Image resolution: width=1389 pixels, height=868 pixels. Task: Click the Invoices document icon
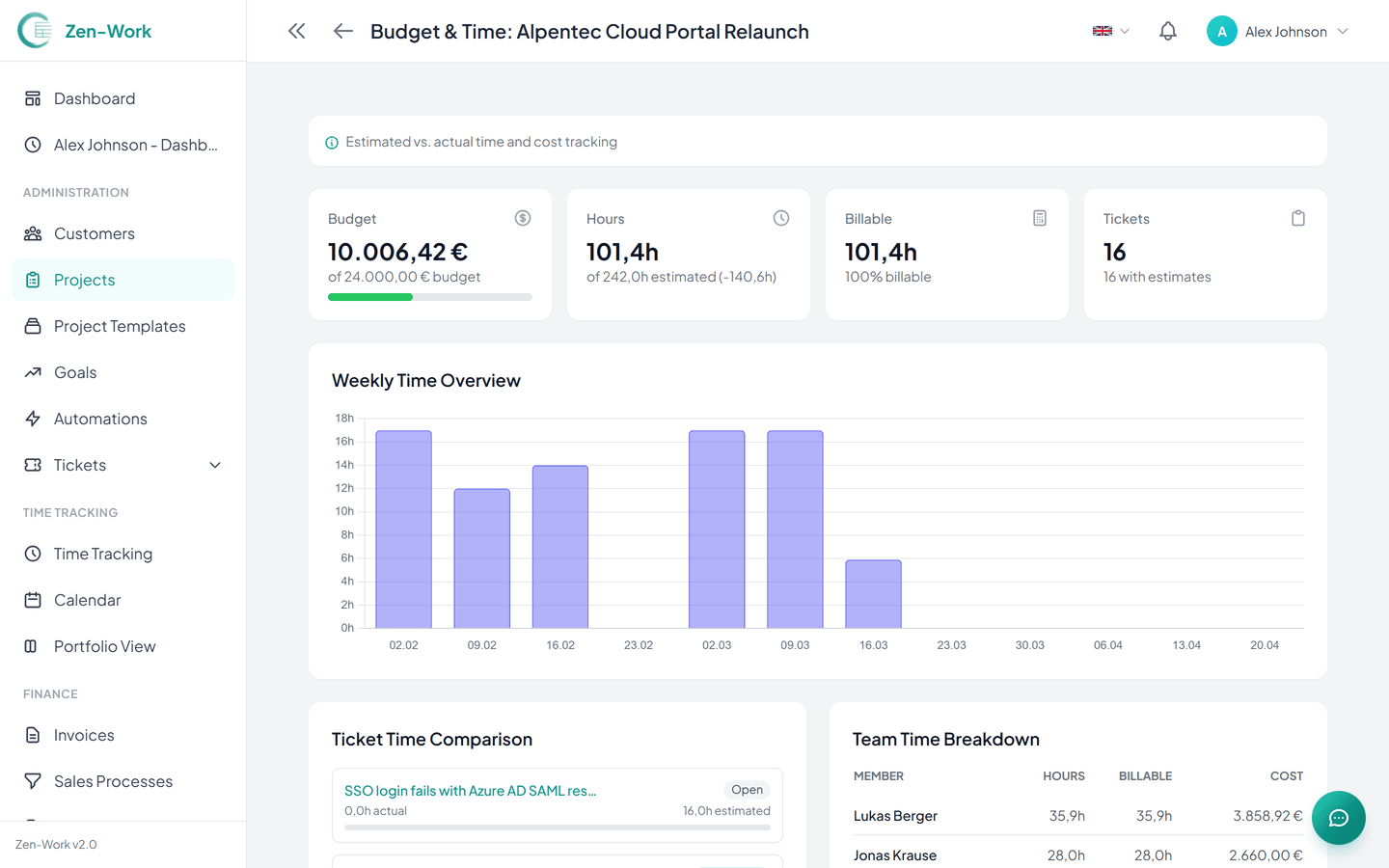[x=33, y=735]
